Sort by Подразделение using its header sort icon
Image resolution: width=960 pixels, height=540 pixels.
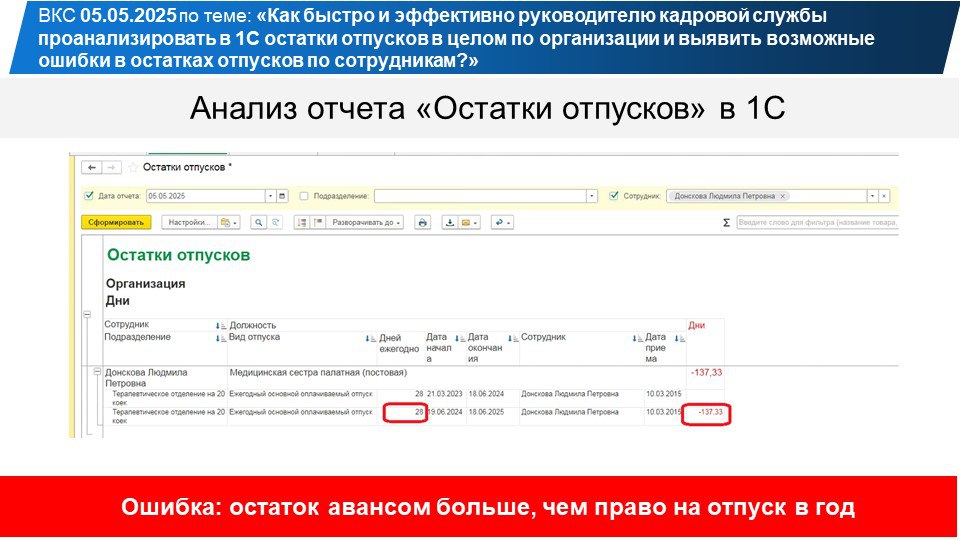coord(221,339)
